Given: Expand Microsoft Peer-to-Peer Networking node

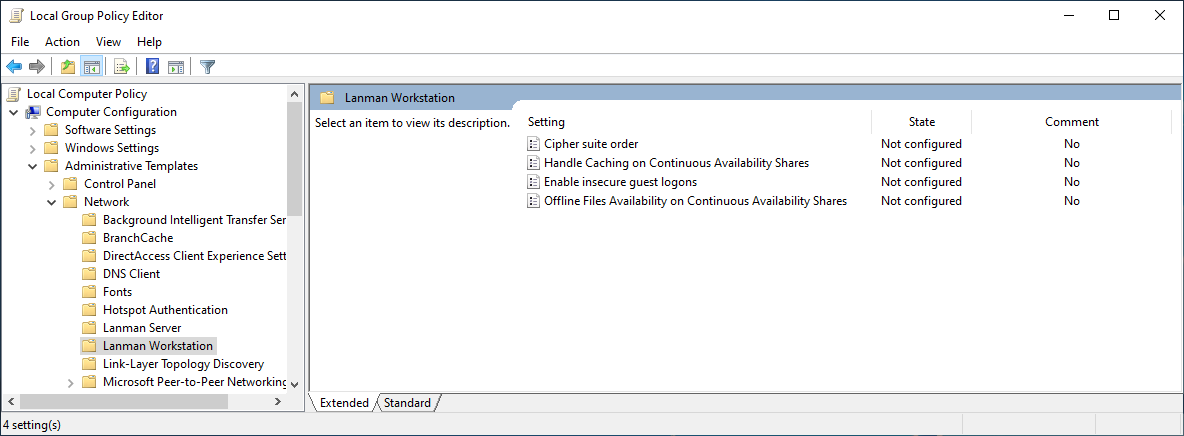Looking at the screenshot, I should pyautogui.click(x=71, y=382).
